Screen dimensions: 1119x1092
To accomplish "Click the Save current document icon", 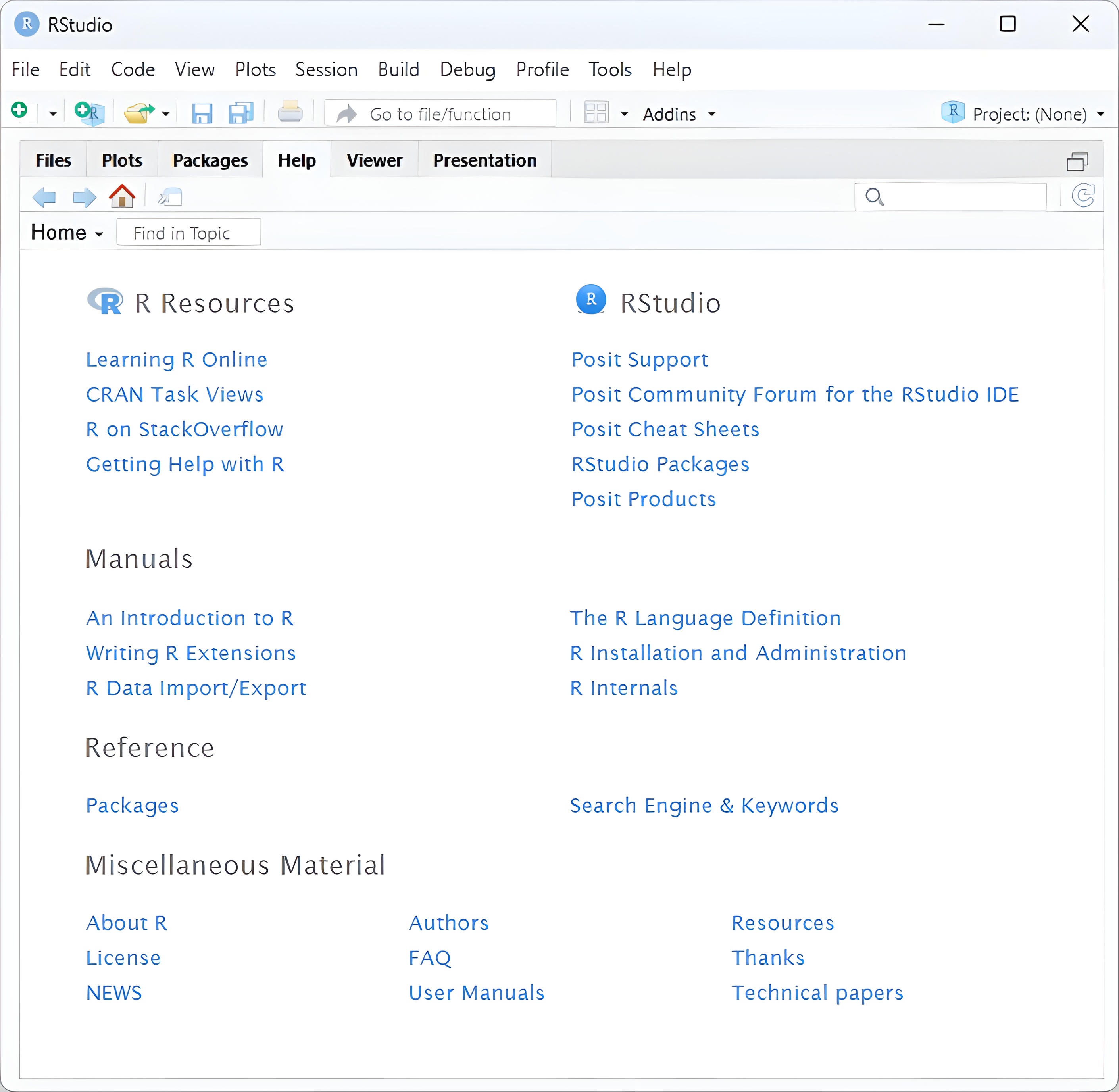I will 201,113.
